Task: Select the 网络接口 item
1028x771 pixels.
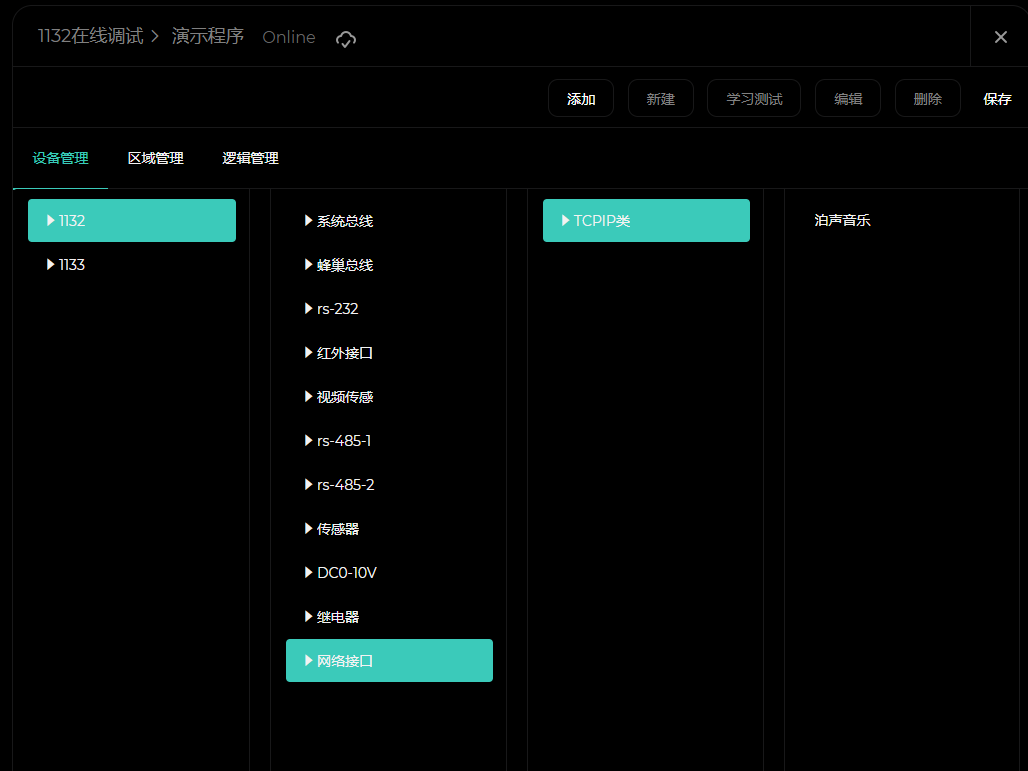Action: pos(389,660)
